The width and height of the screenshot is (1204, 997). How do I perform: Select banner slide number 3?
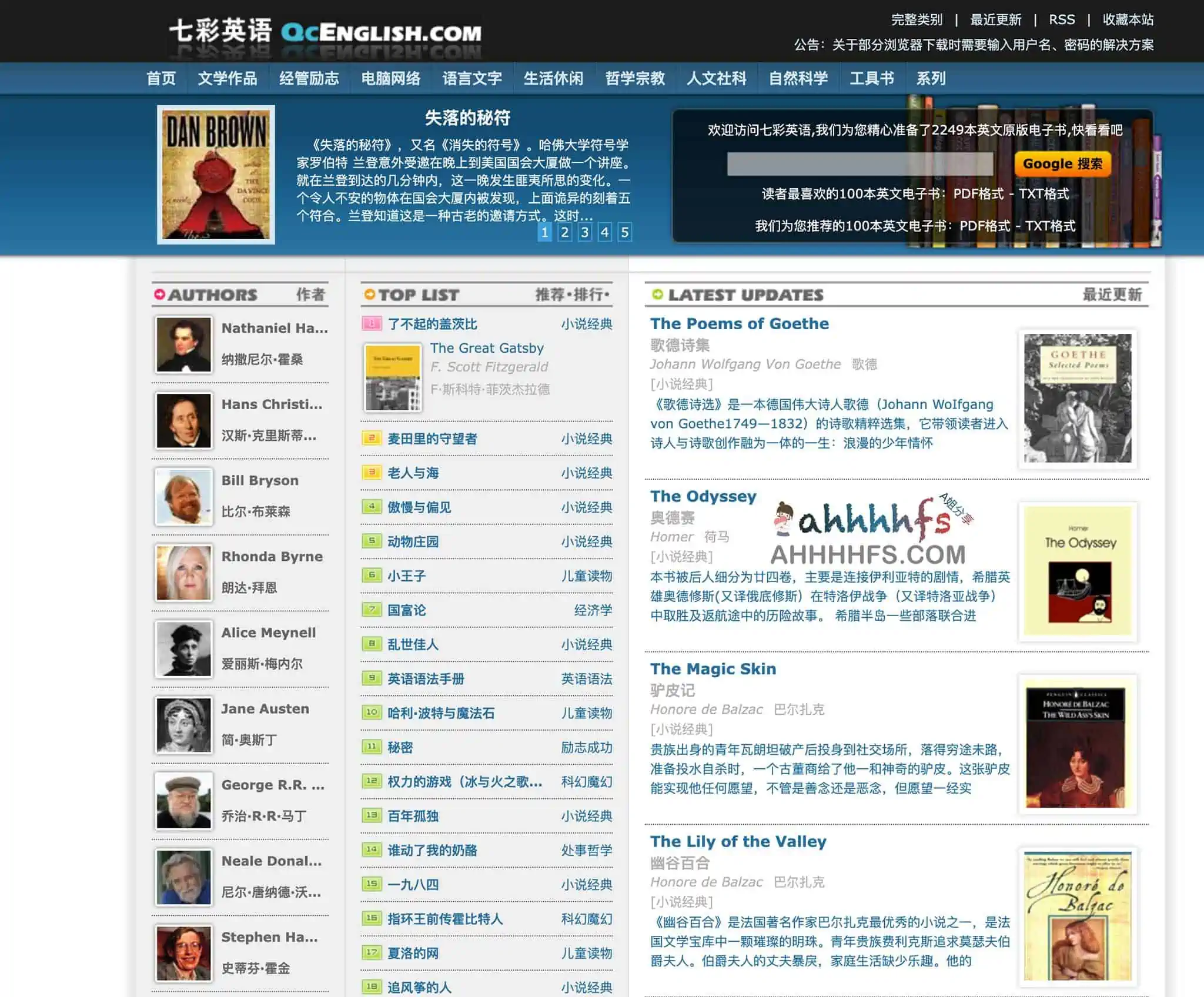pos(583,233)
